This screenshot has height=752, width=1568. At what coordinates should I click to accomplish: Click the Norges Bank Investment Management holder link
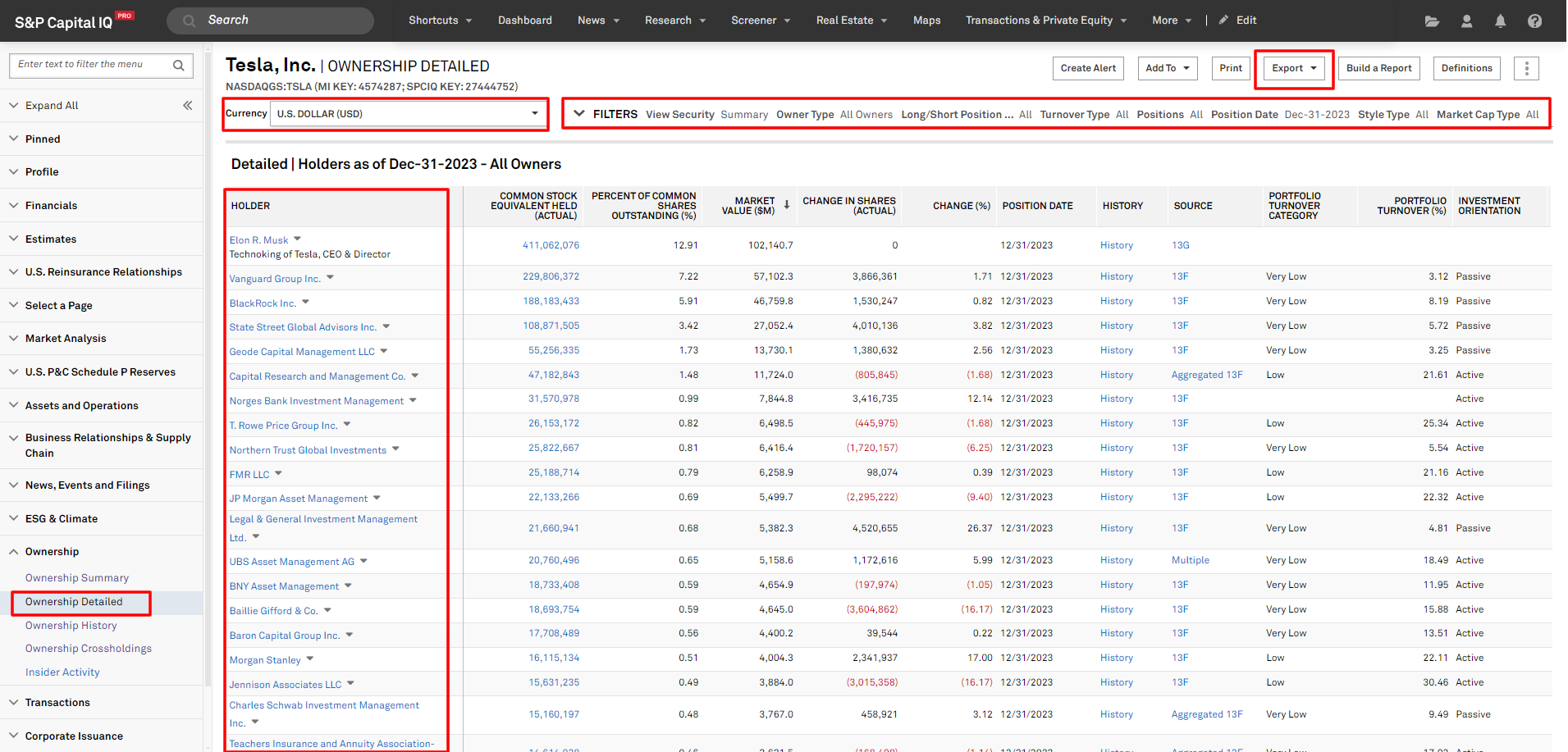pos(317,401)
